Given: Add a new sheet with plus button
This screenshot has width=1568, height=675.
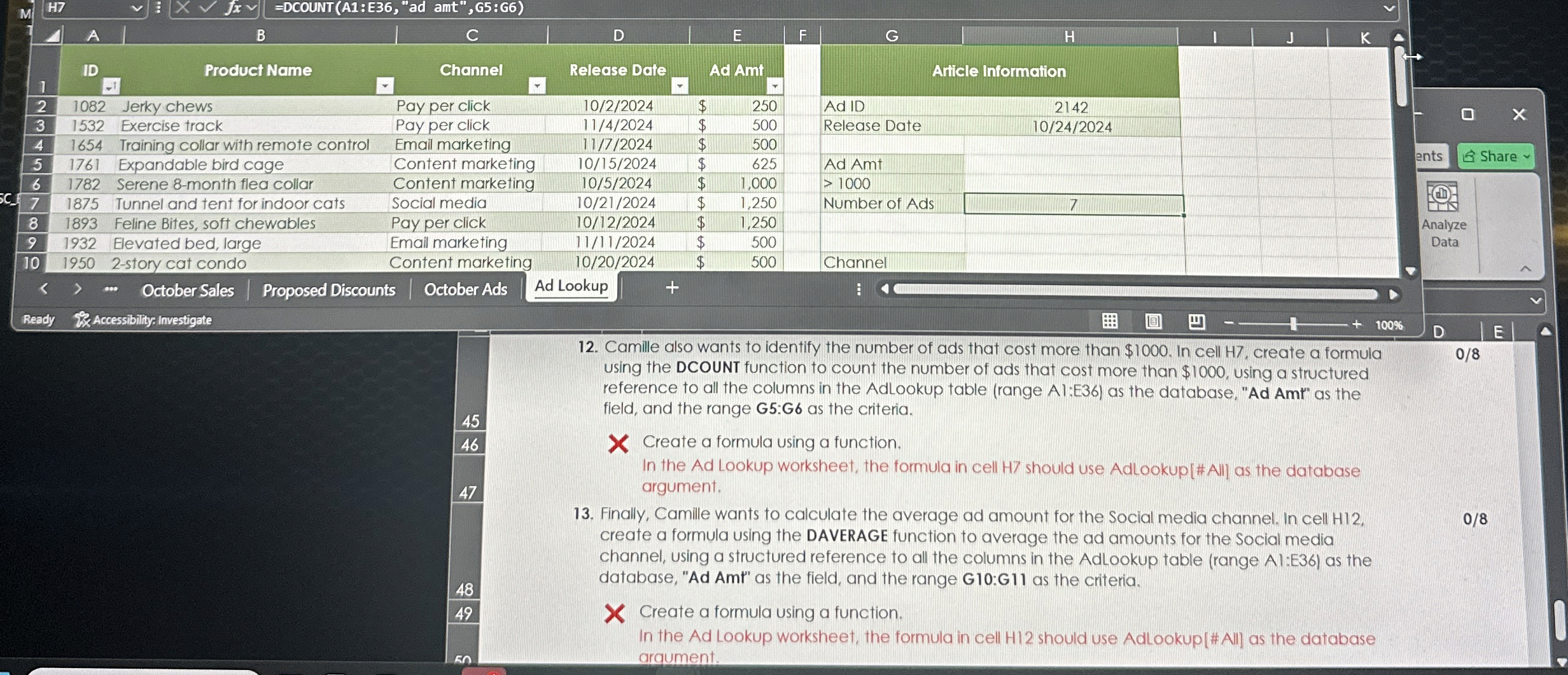Looking at the screenshot, I should [x=672, y=288].
